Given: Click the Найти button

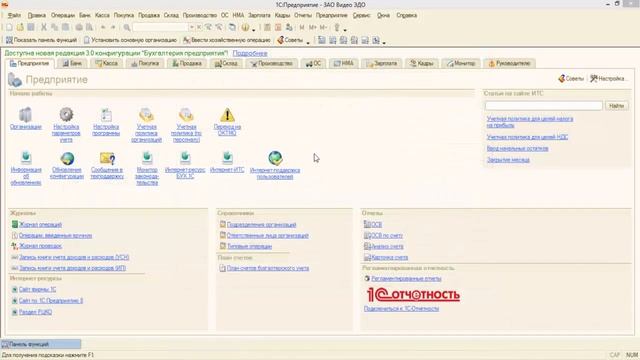Looking at the screenshot, I should click(x=616, y=106).
